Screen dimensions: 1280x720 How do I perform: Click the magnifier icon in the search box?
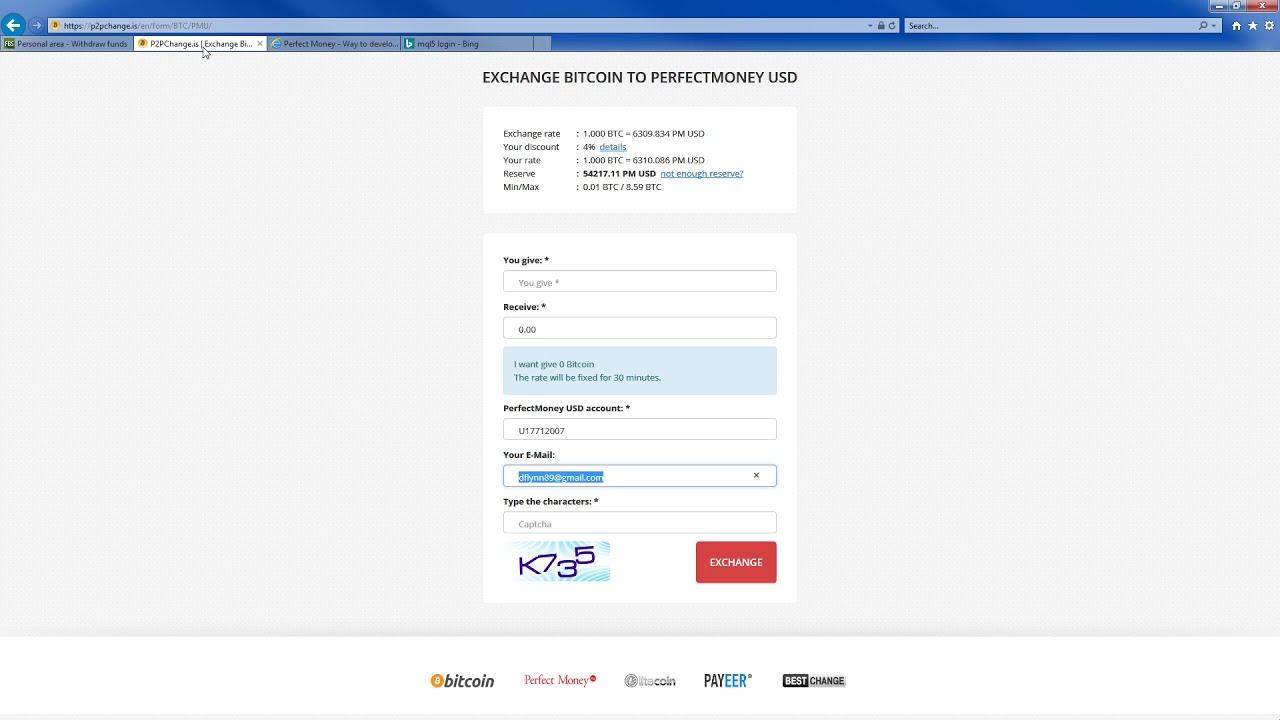click(x=1203, y=26)
